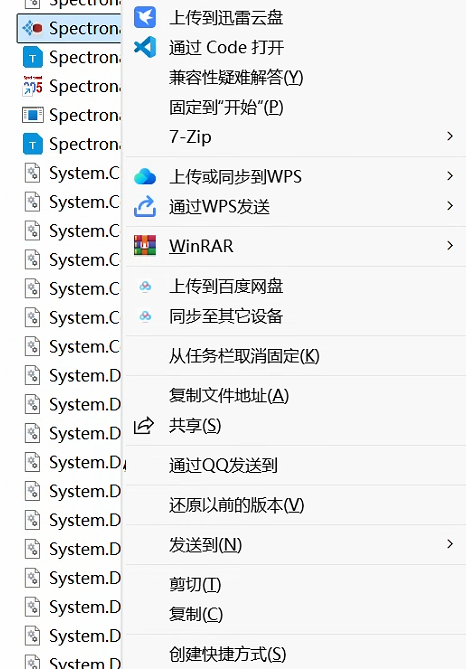Expand the 7-Zip submenu arrow

click(449, 136)
